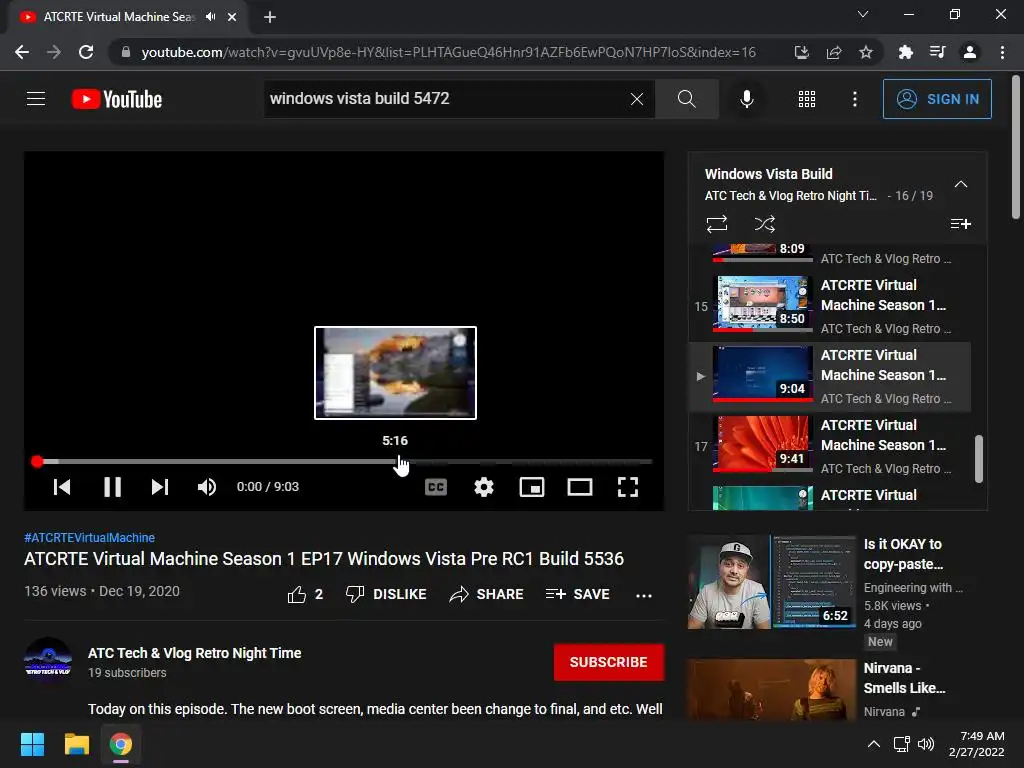Skip to next video in playlist

click(160, 487)
